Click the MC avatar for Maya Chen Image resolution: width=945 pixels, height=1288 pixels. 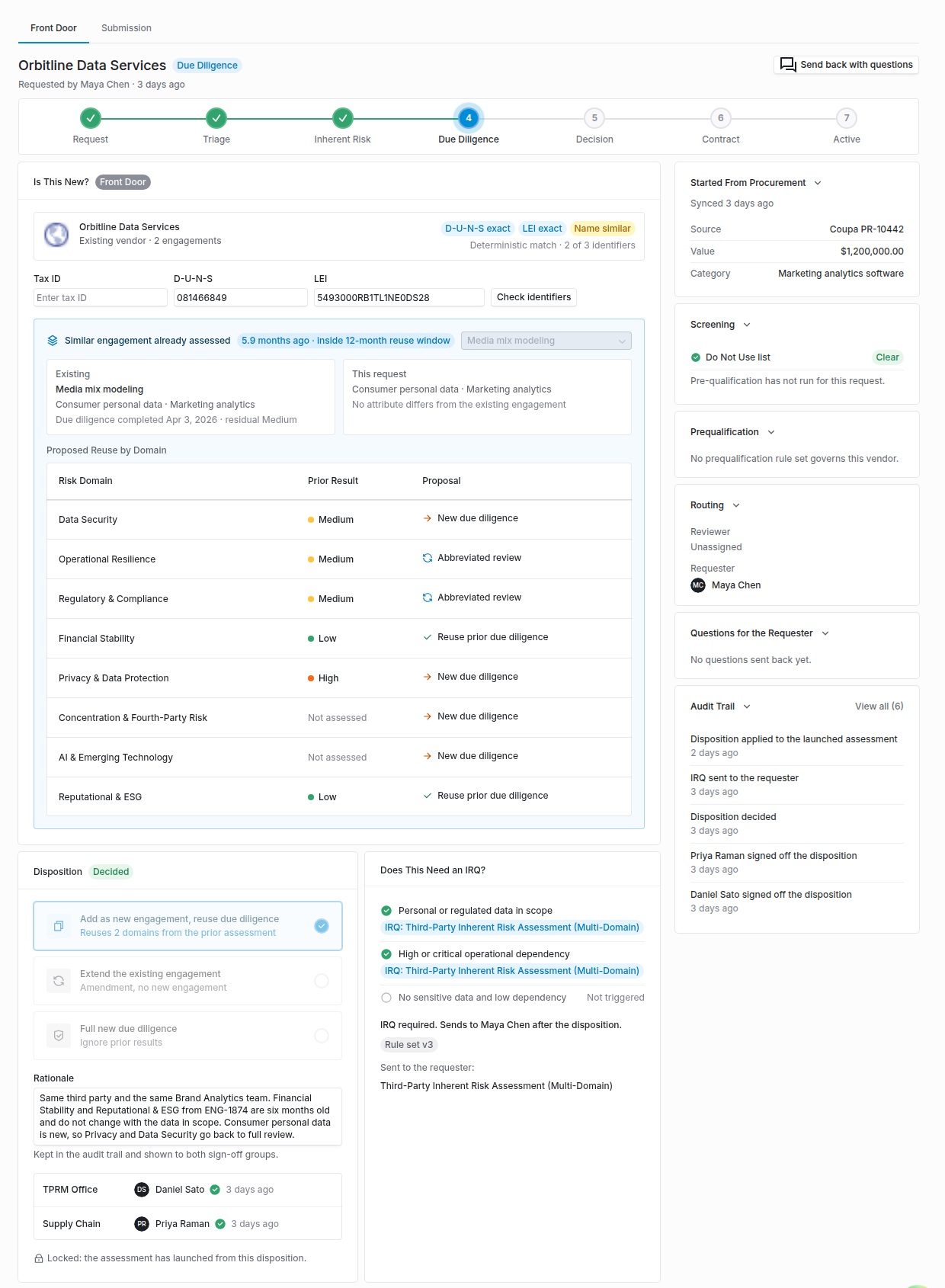point(698,585)
